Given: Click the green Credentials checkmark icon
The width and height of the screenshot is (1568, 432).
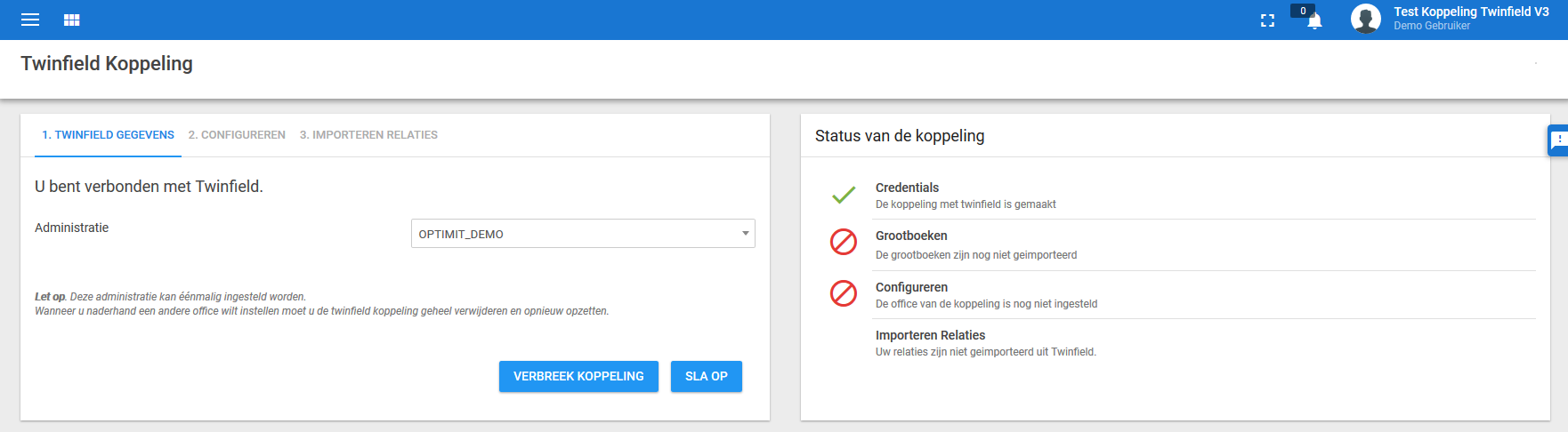Looking at the screenshot, I should (x=844, y=195).
